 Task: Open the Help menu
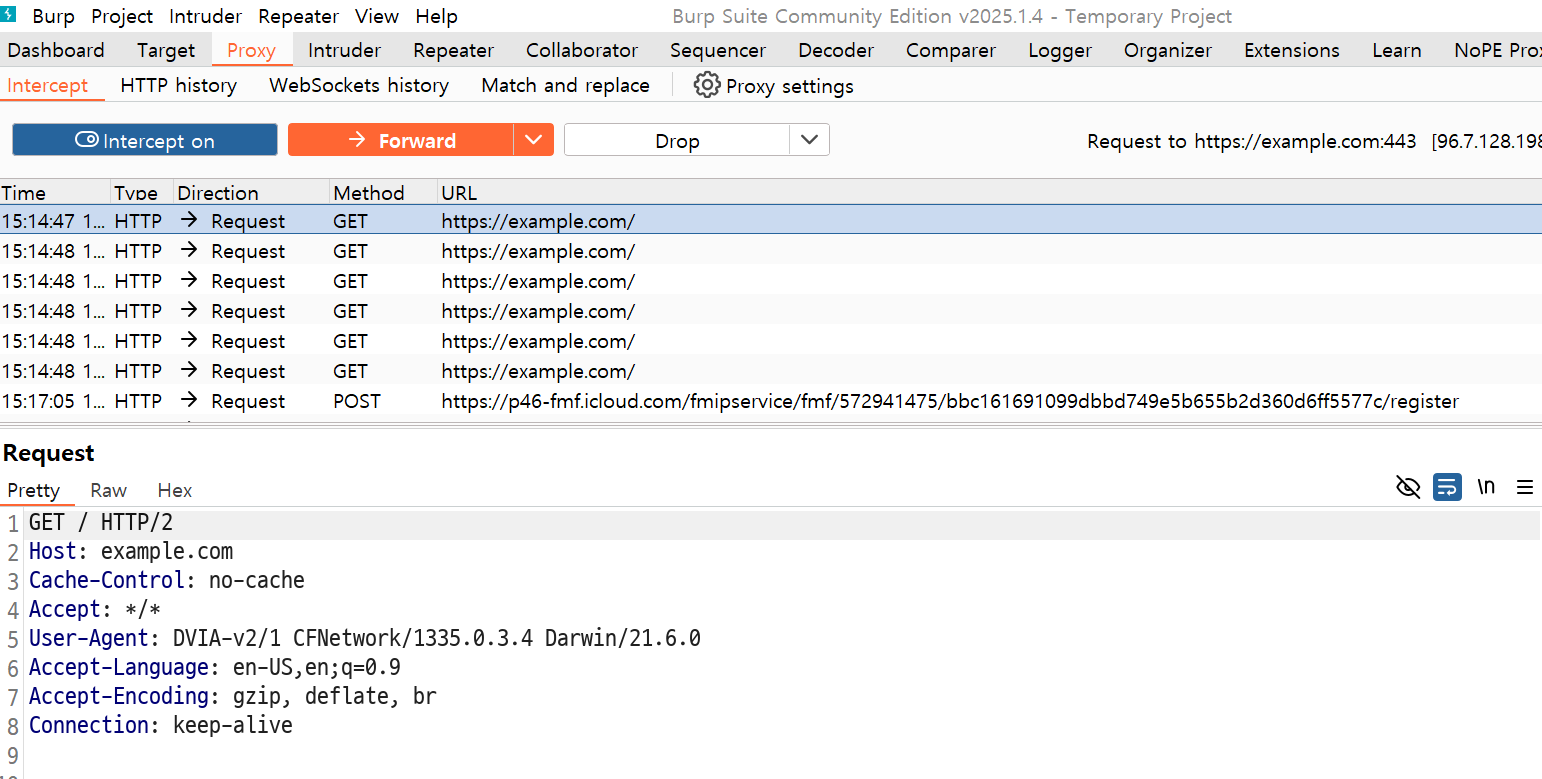436,16
